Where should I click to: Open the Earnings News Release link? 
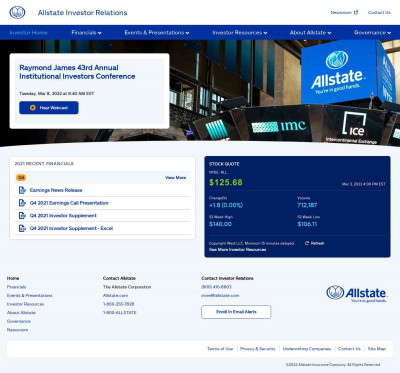pyautogui.click(x=56, y=190)
